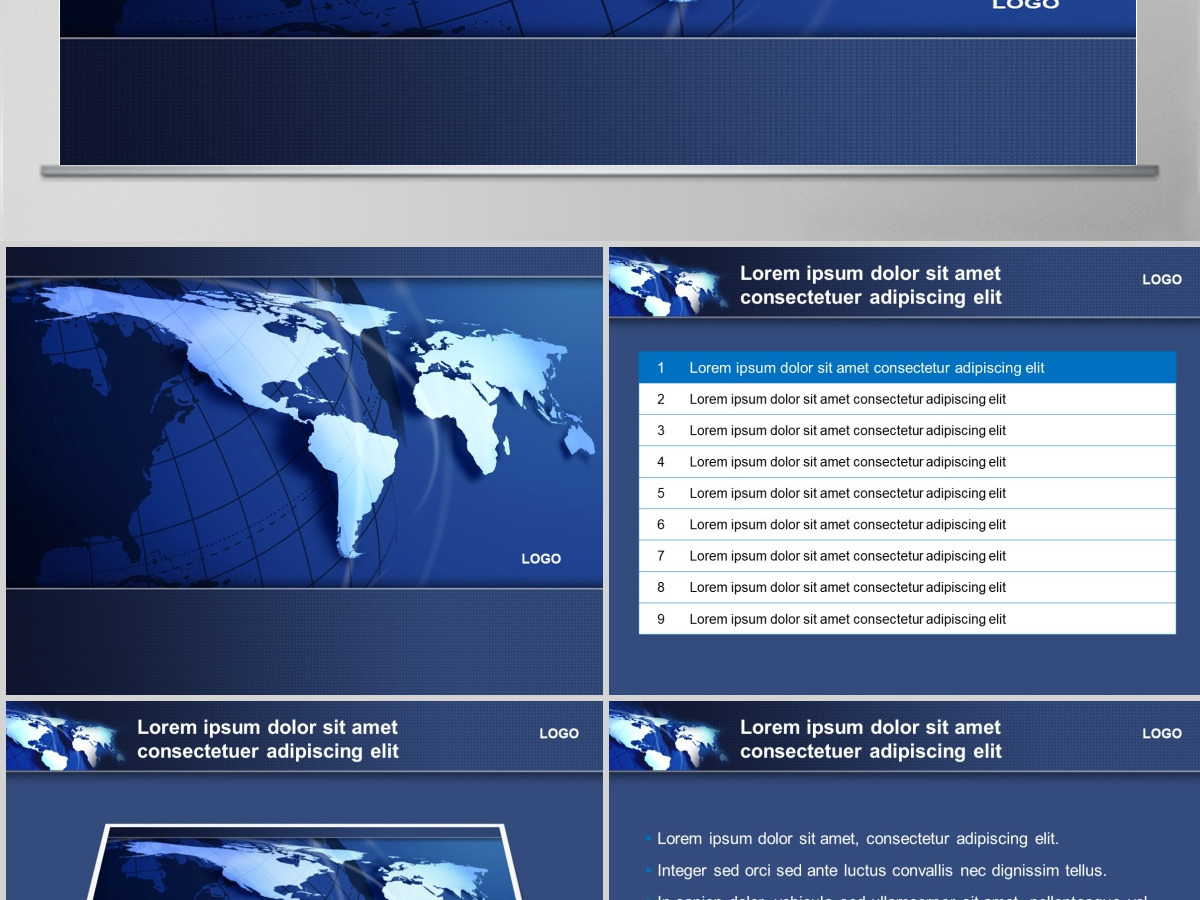The image size is (1200, 900).
Task: Click LOGO on the numbered table slide
Action: [1162, 280]
